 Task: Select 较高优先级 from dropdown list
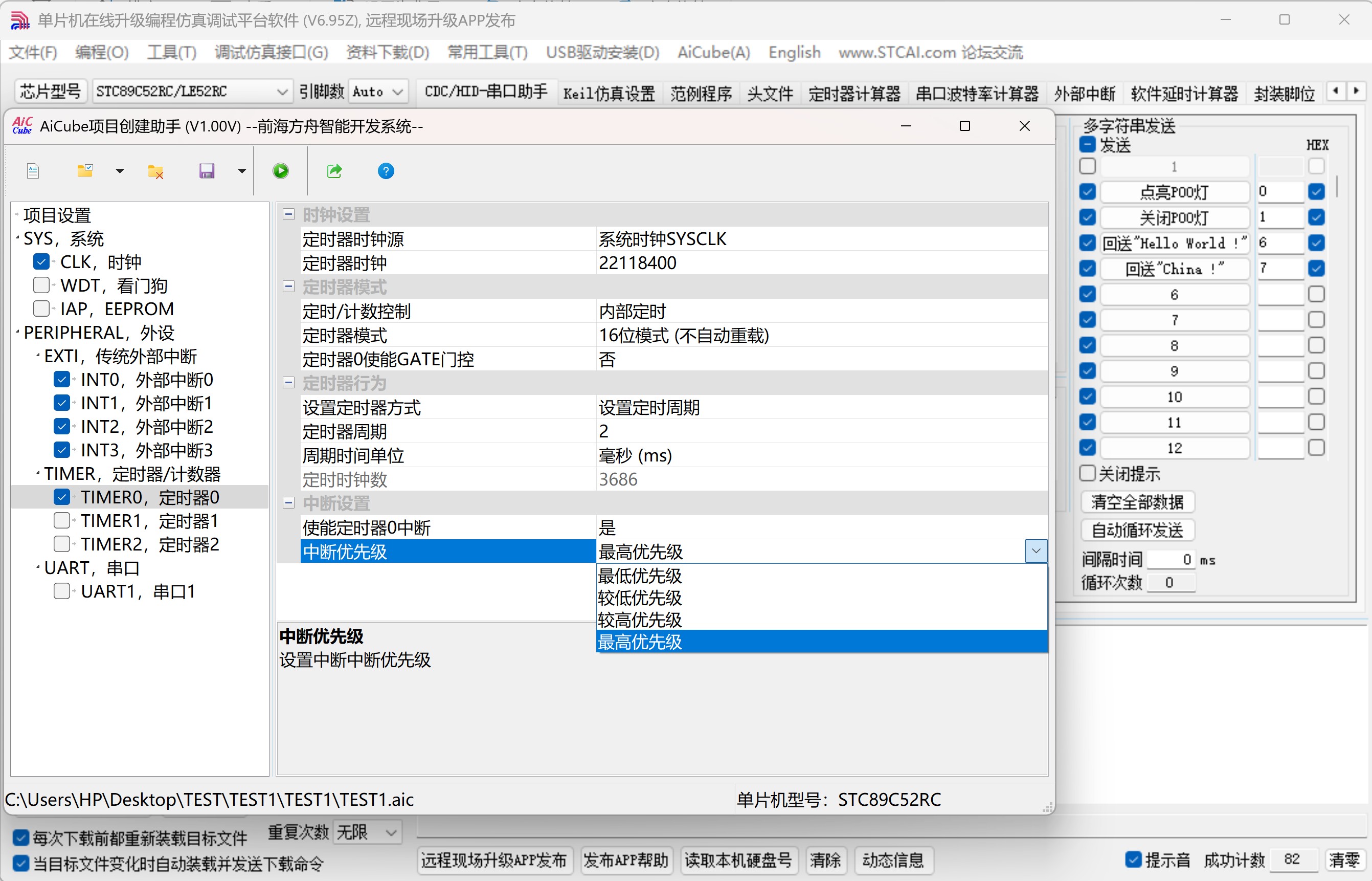point(821,620)
